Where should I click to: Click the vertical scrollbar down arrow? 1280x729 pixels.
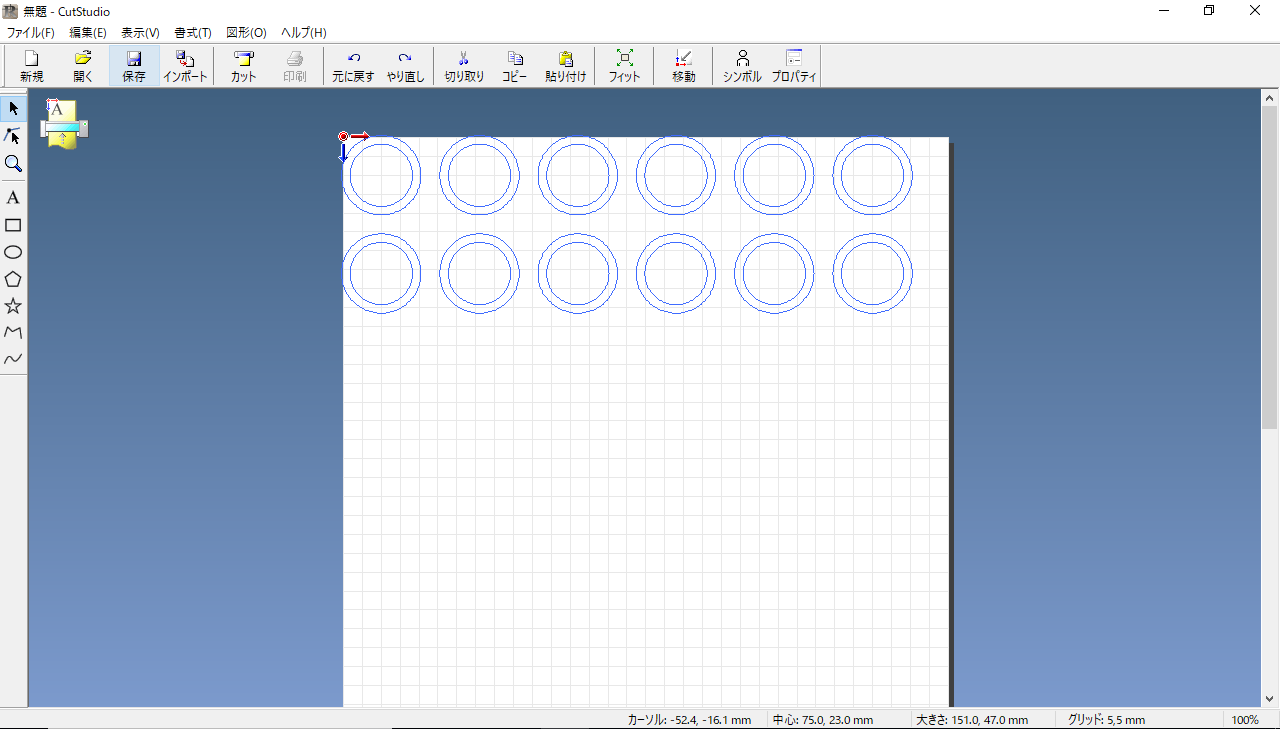(x=1269, y=698)
